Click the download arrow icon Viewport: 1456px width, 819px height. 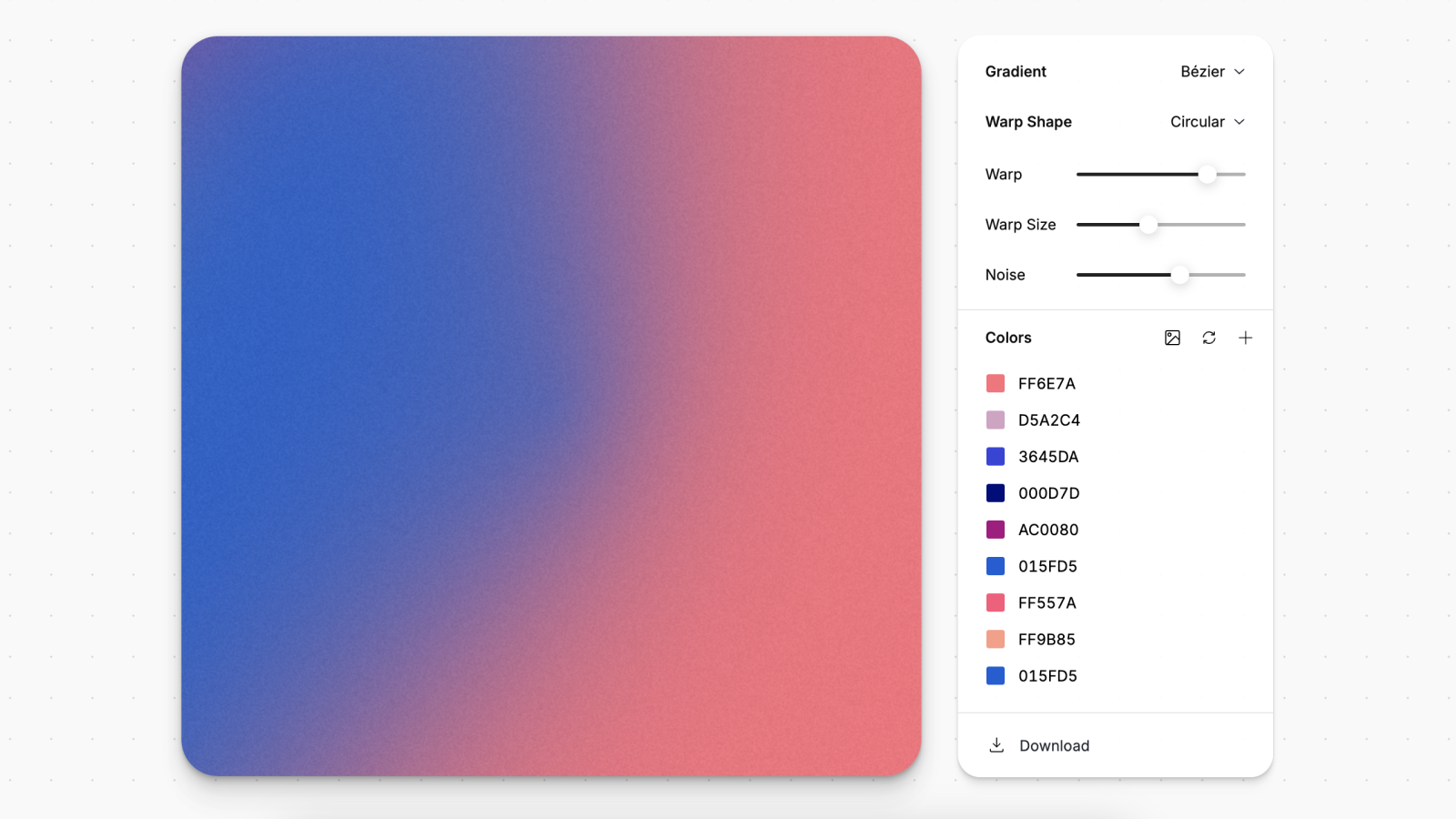click(x=996, y=745)
